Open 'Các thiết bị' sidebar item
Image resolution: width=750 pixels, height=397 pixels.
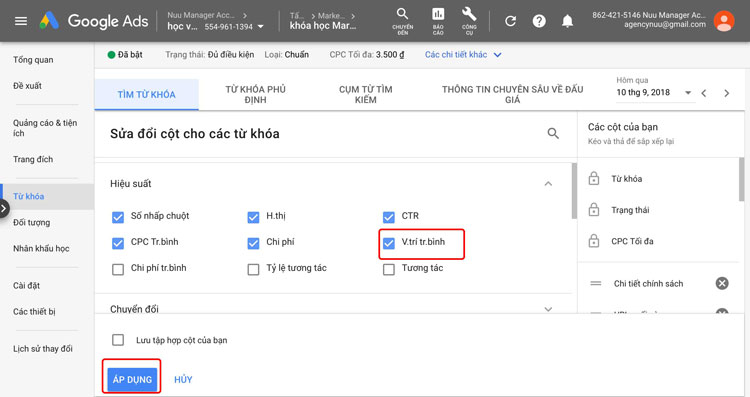point(34,311)
